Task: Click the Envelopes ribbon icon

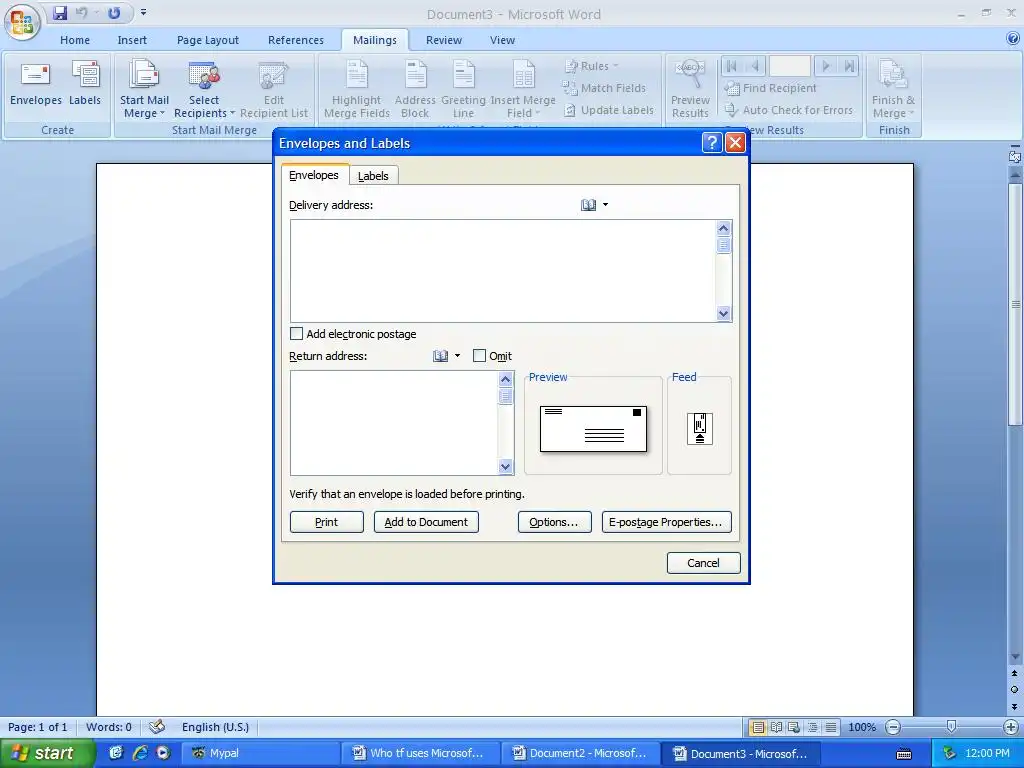Action: point(36,83)
